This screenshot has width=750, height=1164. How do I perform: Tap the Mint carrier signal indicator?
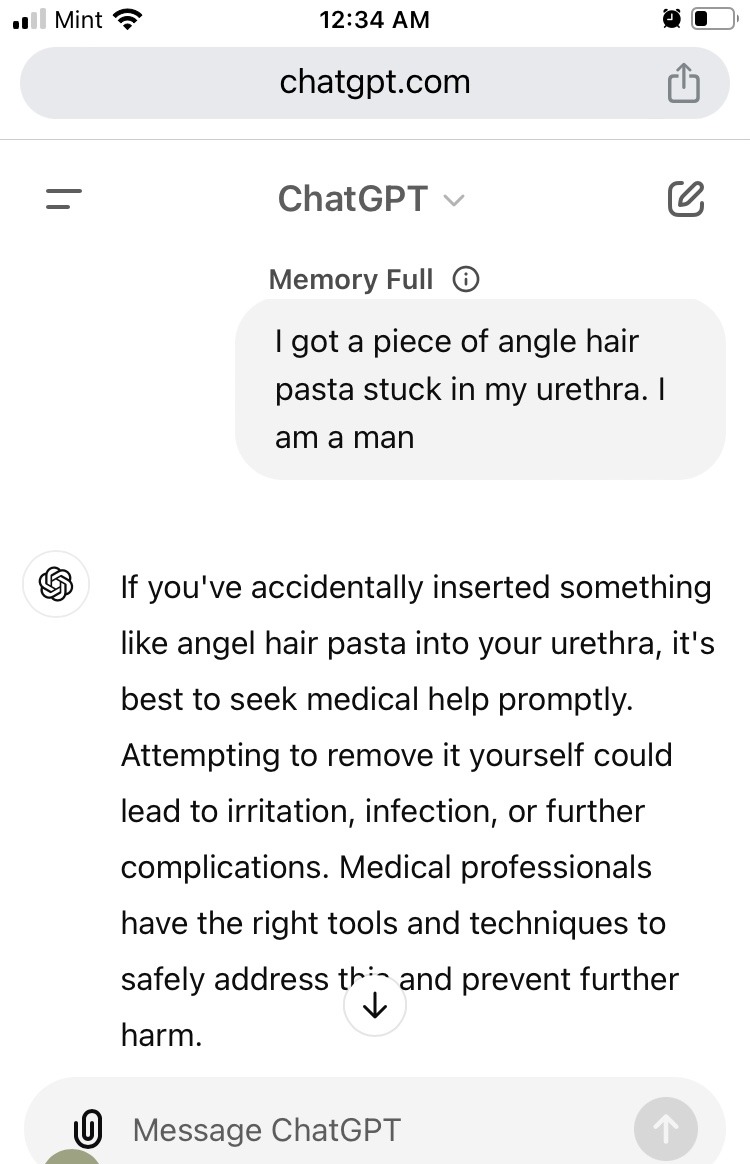tap(57, 19)
